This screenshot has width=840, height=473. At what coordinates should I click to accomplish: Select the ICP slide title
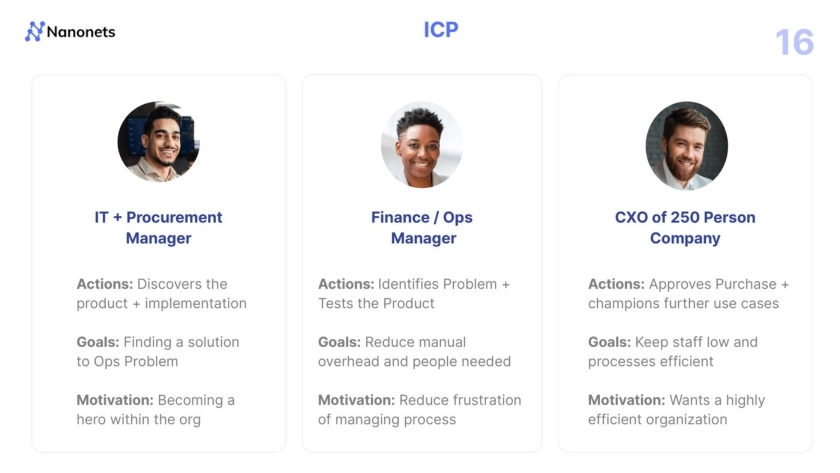441,30
